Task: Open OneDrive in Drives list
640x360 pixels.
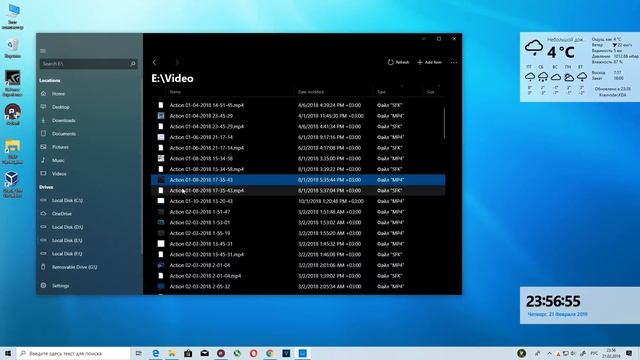Action: tap(62, 214)
